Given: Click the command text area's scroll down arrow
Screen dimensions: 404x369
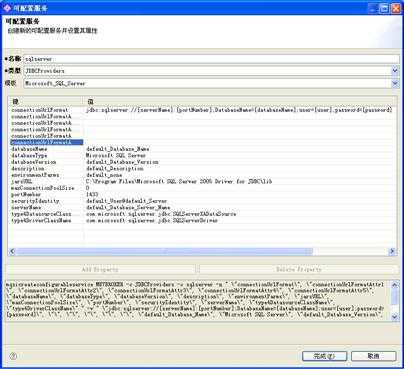Looking at the screenshot, I should point(395,317).
